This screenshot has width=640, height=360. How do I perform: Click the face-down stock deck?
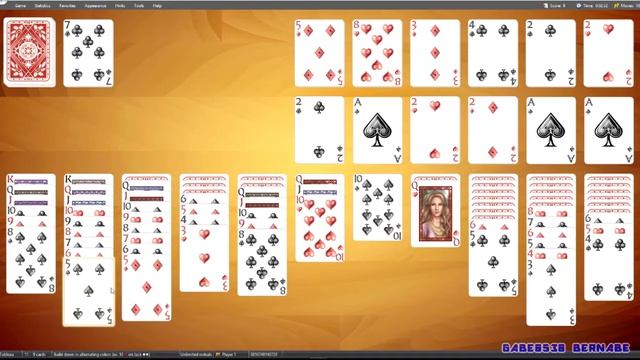29,52
